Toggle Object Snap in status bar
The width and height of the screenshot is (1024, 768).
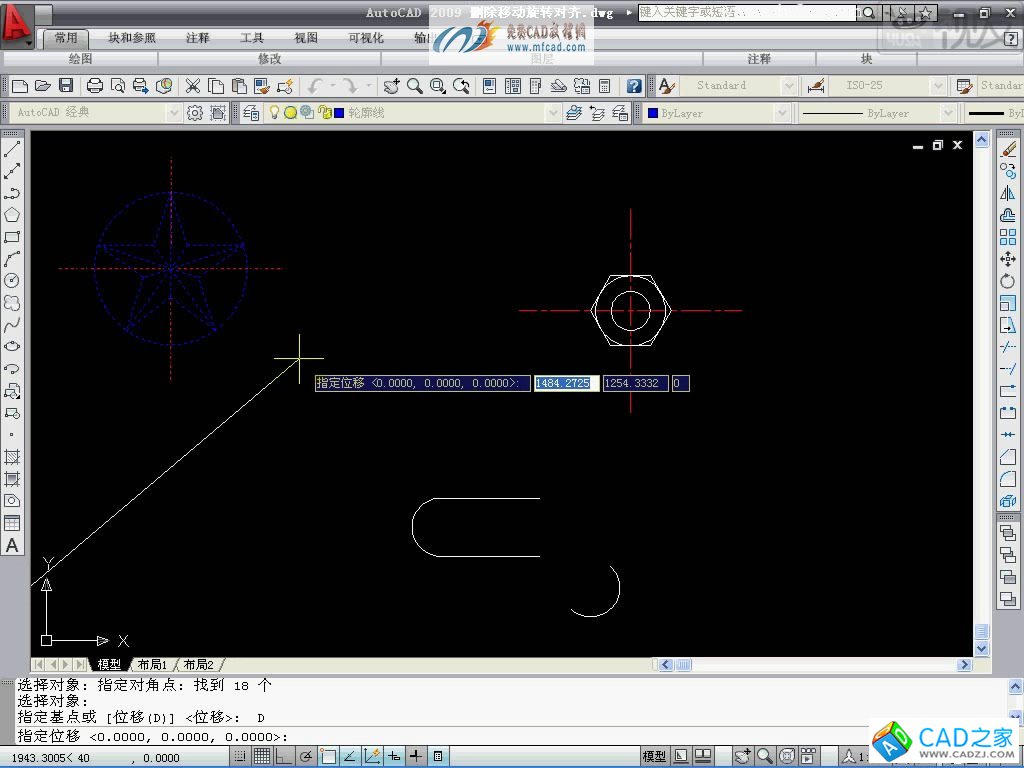(x=327, y=757)
